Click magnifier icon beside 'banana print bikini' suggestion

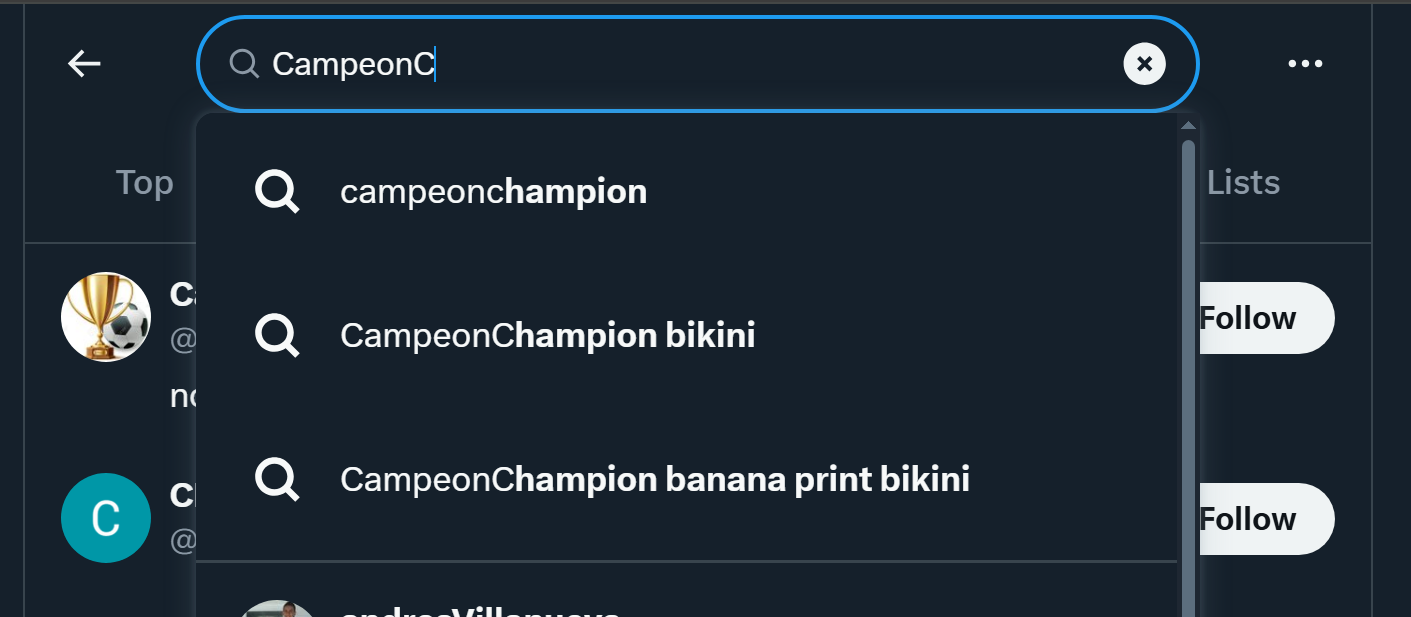coord(277,479)
